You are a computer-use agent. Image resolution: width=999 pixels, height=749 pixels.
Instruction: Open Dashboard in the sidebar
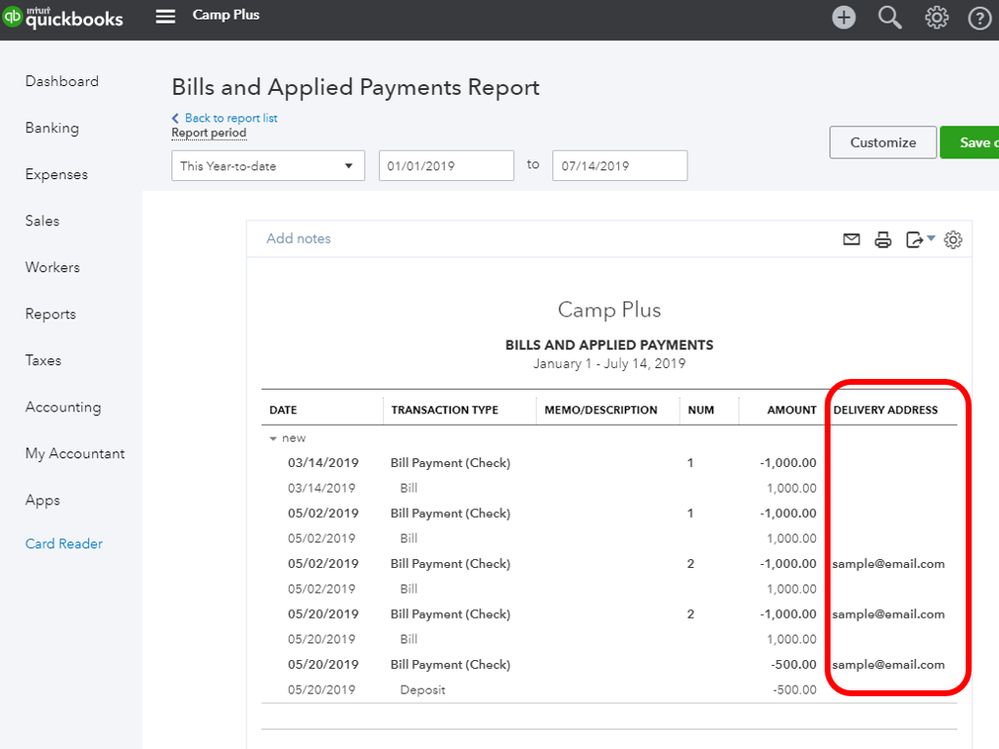coord(62,82)
